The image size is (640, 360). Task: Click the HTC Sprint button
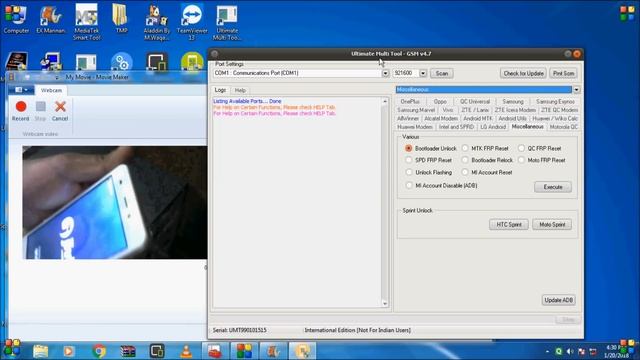coord(509,224)
